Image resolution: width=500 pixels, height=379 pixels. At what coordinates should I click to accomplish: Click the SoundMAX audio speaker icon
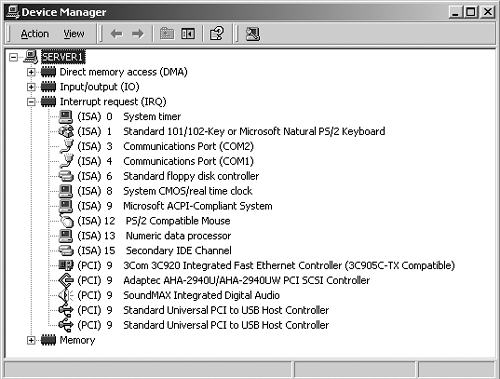(x=66, y=295)
